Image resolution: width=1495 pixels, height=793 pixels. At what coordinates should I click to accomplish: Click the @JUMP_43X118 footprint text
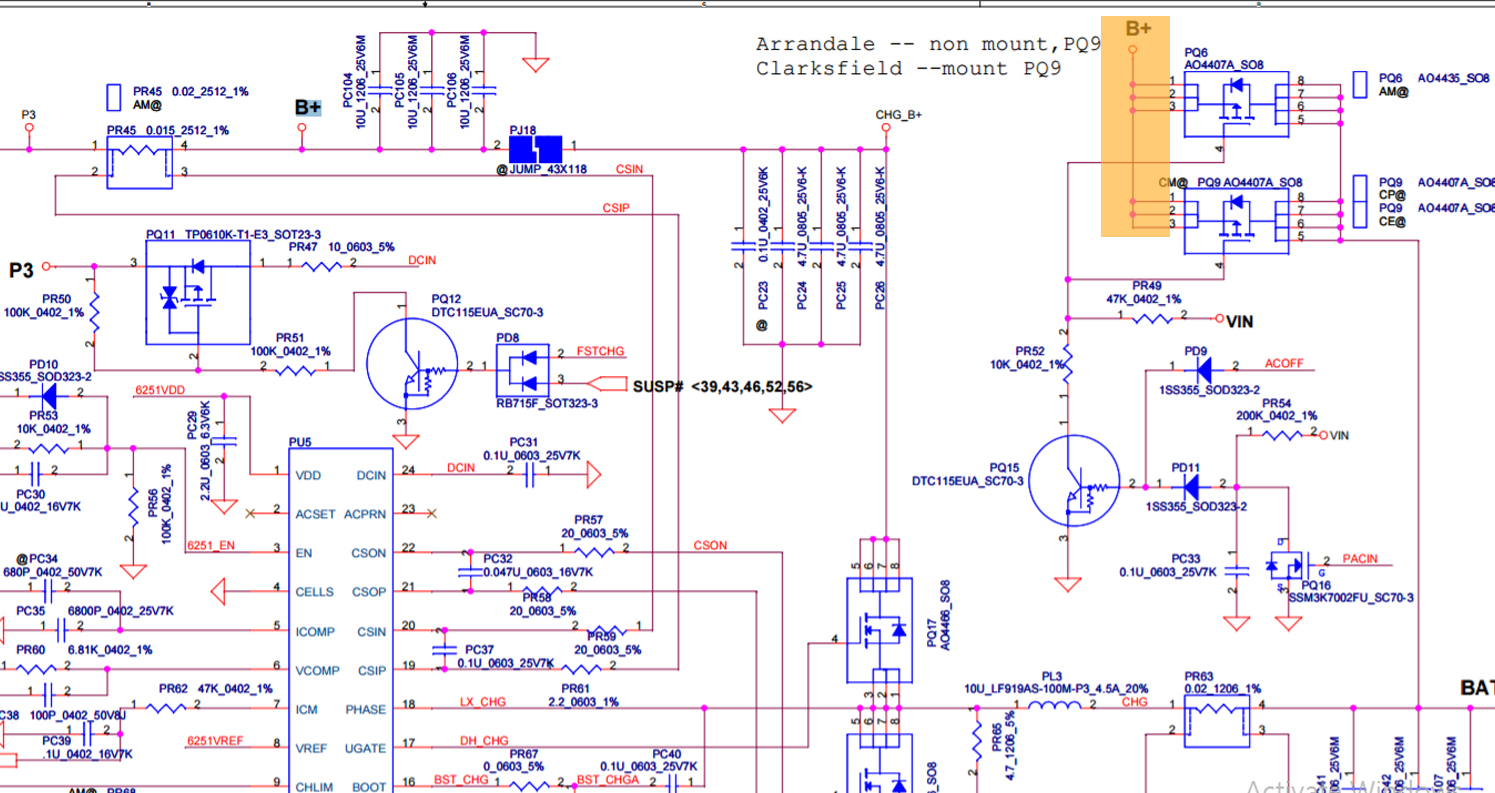click(x=541, y=169)
